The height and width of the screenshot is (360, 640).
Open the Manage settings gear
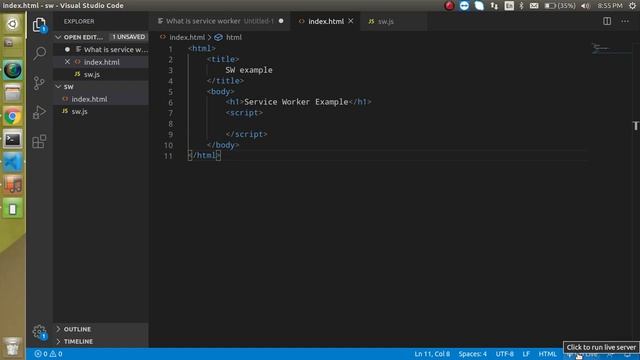point(39,332)
